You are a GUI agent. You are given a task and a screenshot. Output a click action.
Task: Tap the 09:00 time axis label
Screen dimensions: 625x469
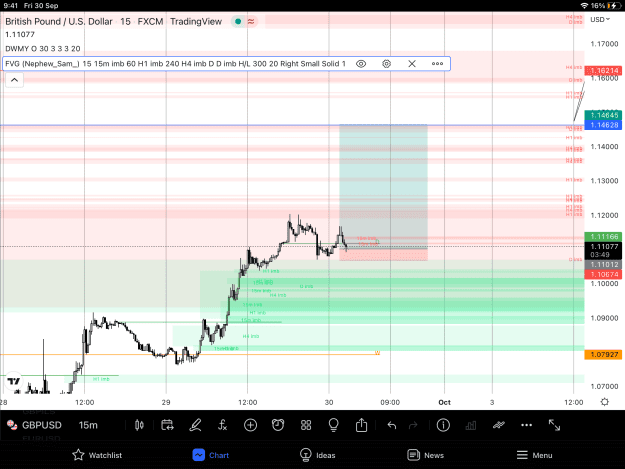click(x=390, y=402)
